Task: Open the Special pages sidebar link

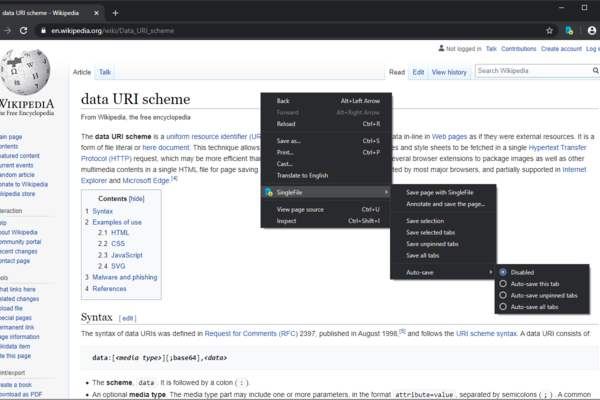Action: 16,318
